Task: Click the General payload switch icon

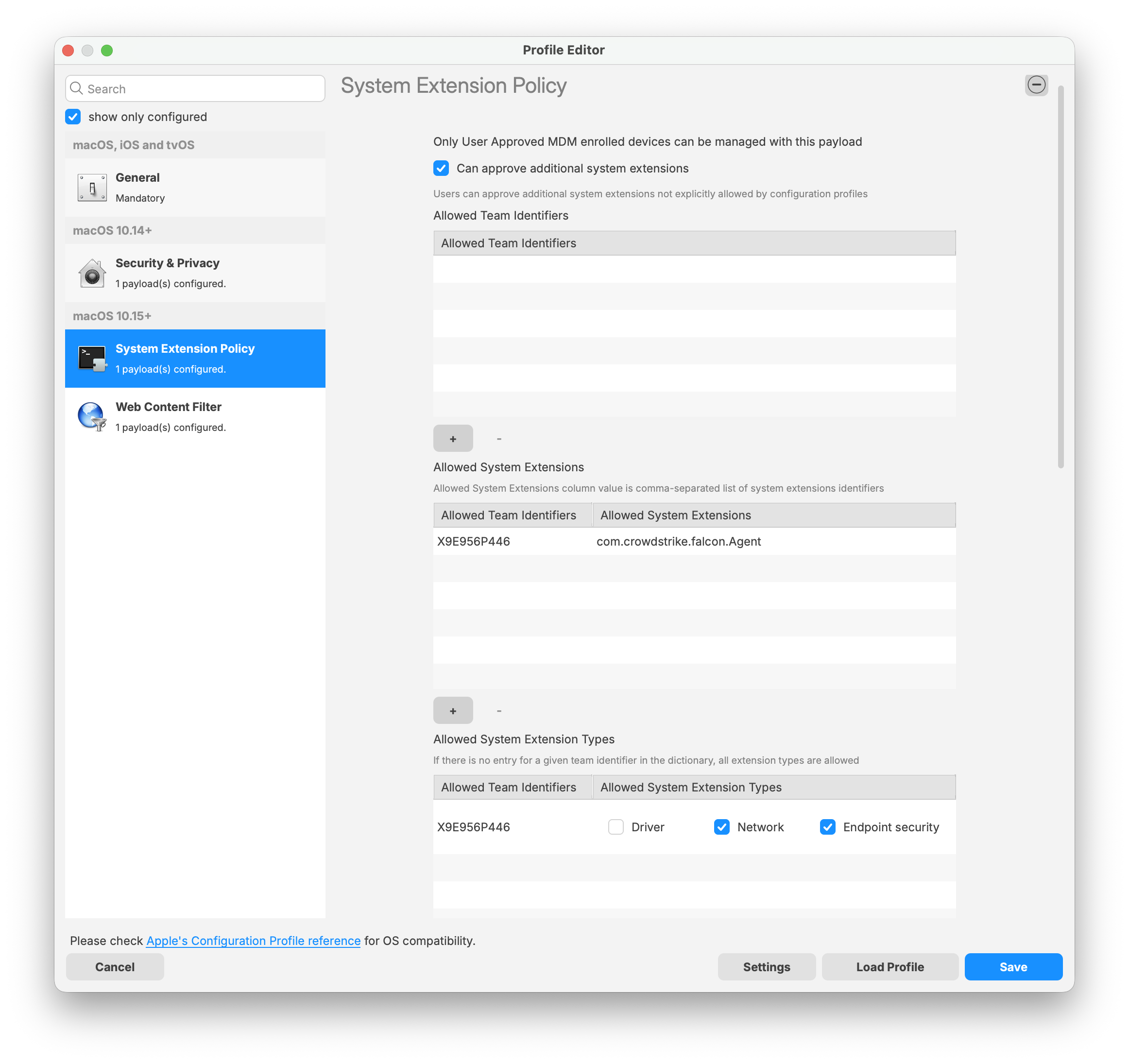Action: coord(92,188)
